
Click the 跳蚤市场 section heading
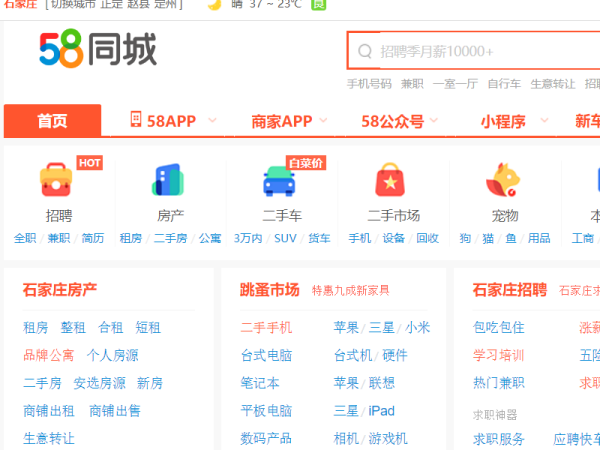[270, 290]
